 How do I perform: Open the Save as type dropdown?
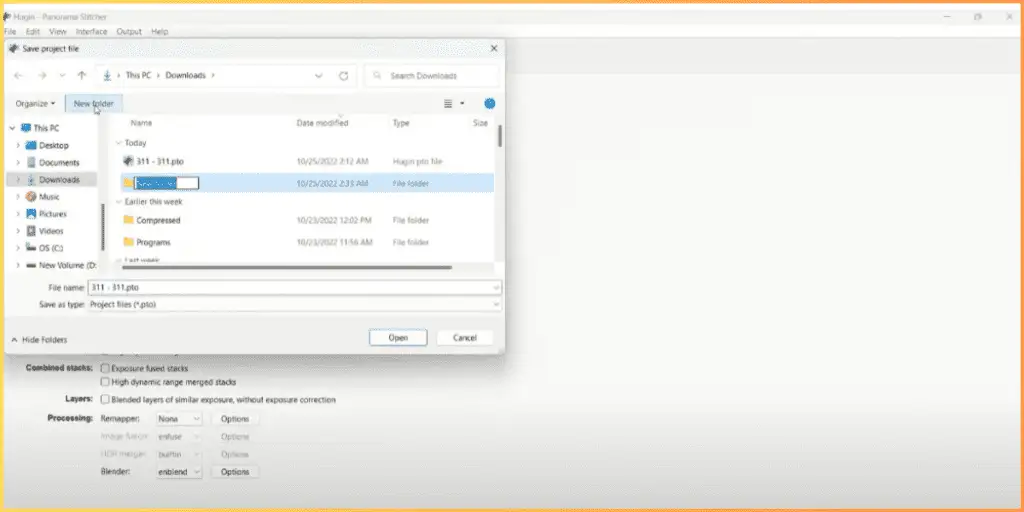pos(295,304)
